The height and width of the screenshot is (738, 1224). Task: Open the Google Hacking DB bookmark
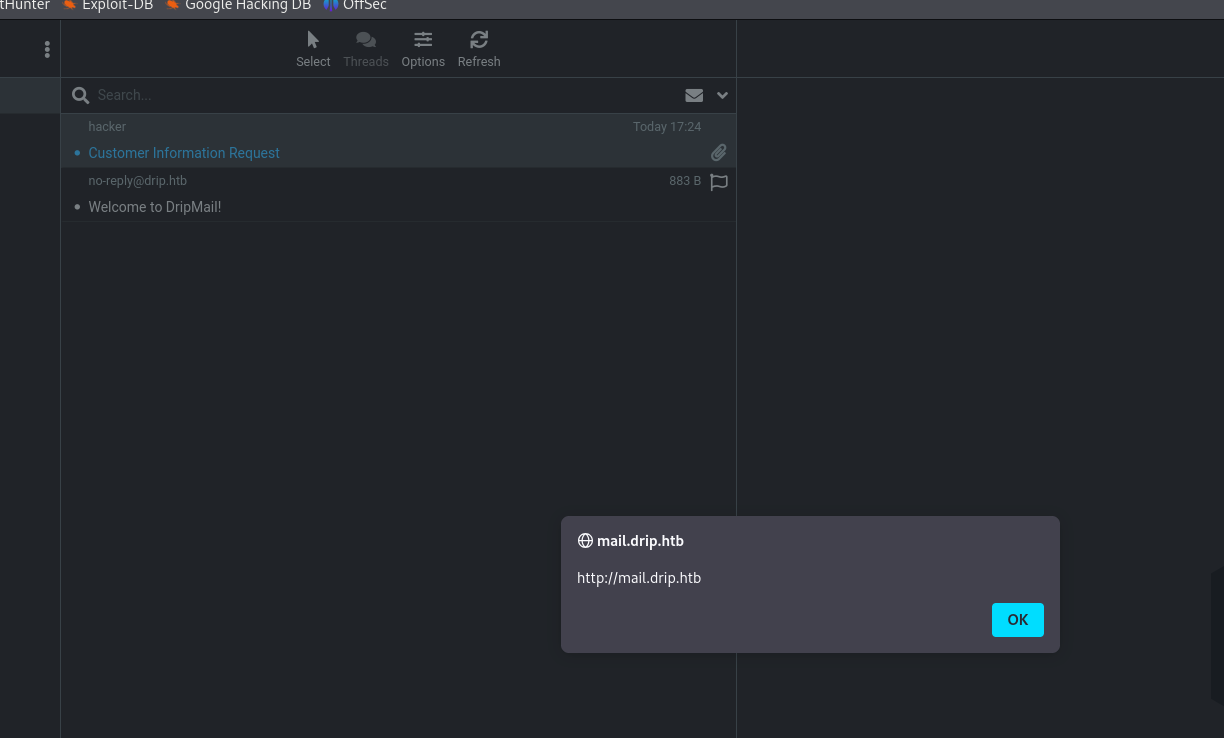point(238,5)
